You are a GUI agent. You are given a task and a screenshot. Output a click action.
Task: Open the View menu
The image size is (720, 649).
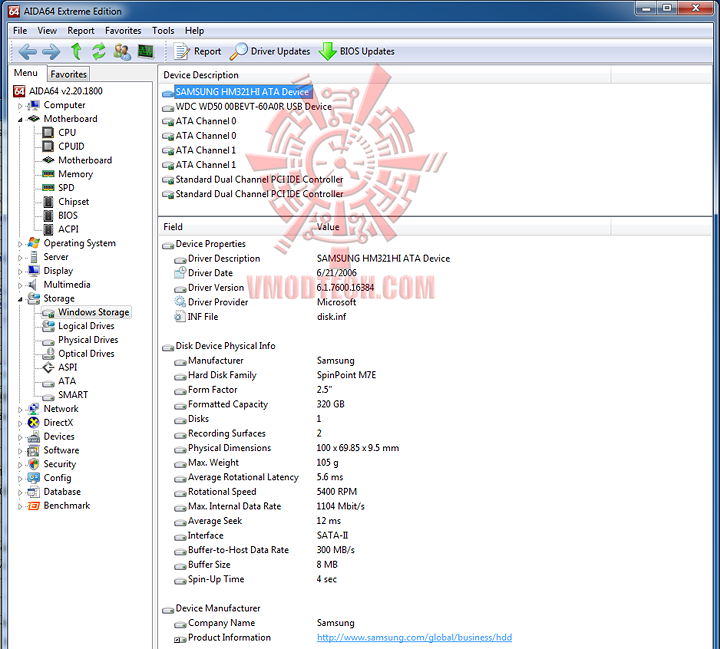pyautogui.click(x=47, y=31)
